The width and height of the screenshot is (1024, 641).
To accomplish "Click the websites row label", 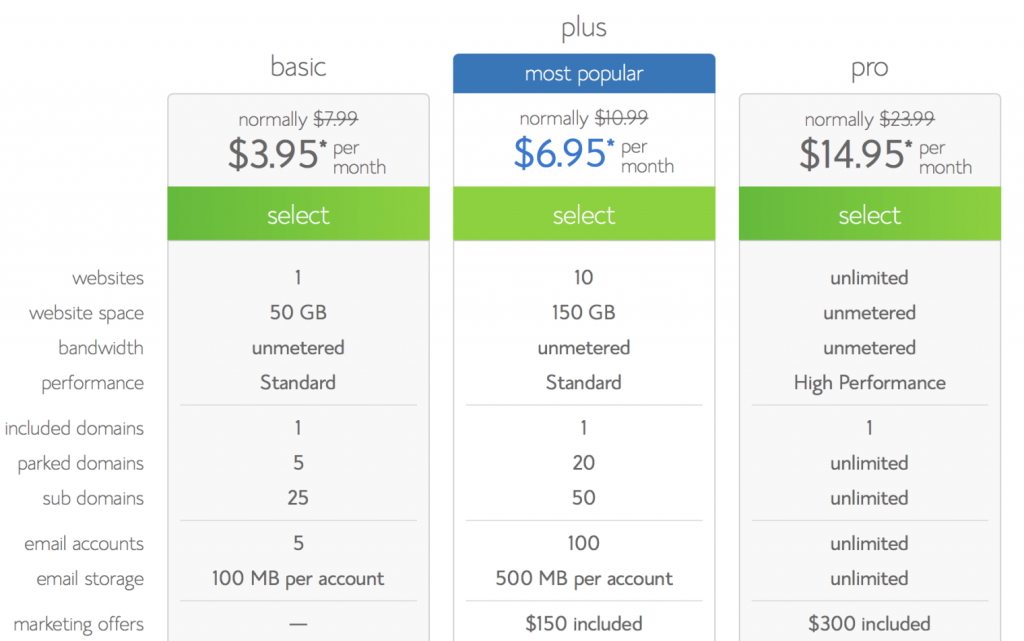I will [x=109, y=278].
